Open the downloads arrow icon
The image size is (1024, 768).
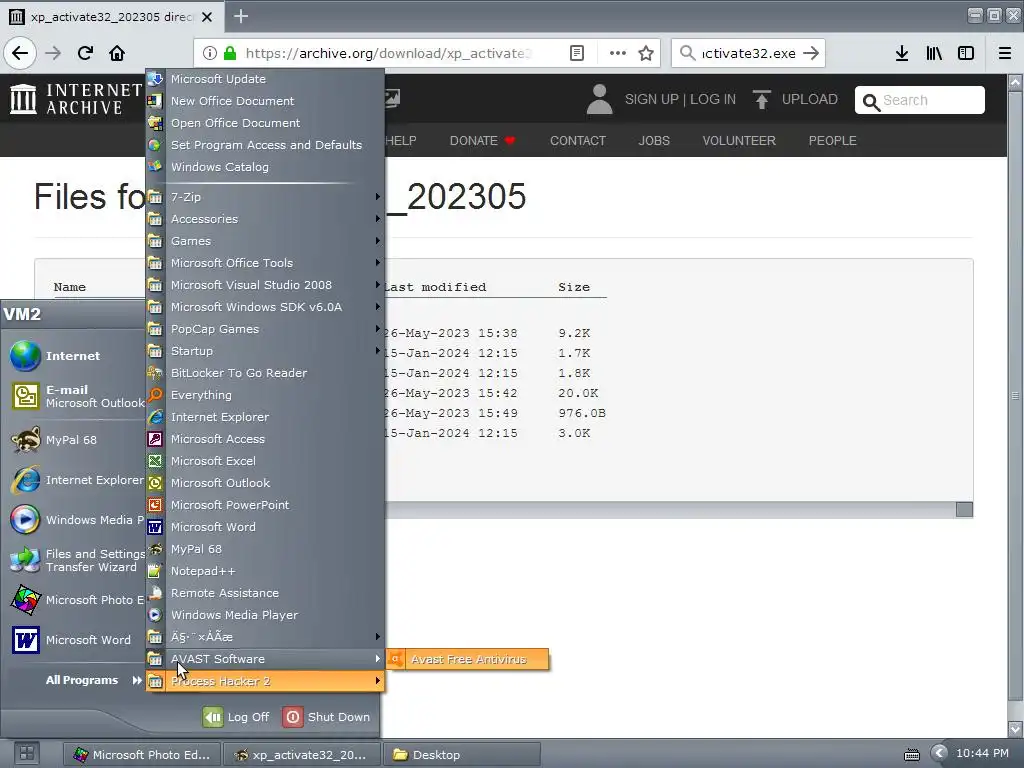902,53
